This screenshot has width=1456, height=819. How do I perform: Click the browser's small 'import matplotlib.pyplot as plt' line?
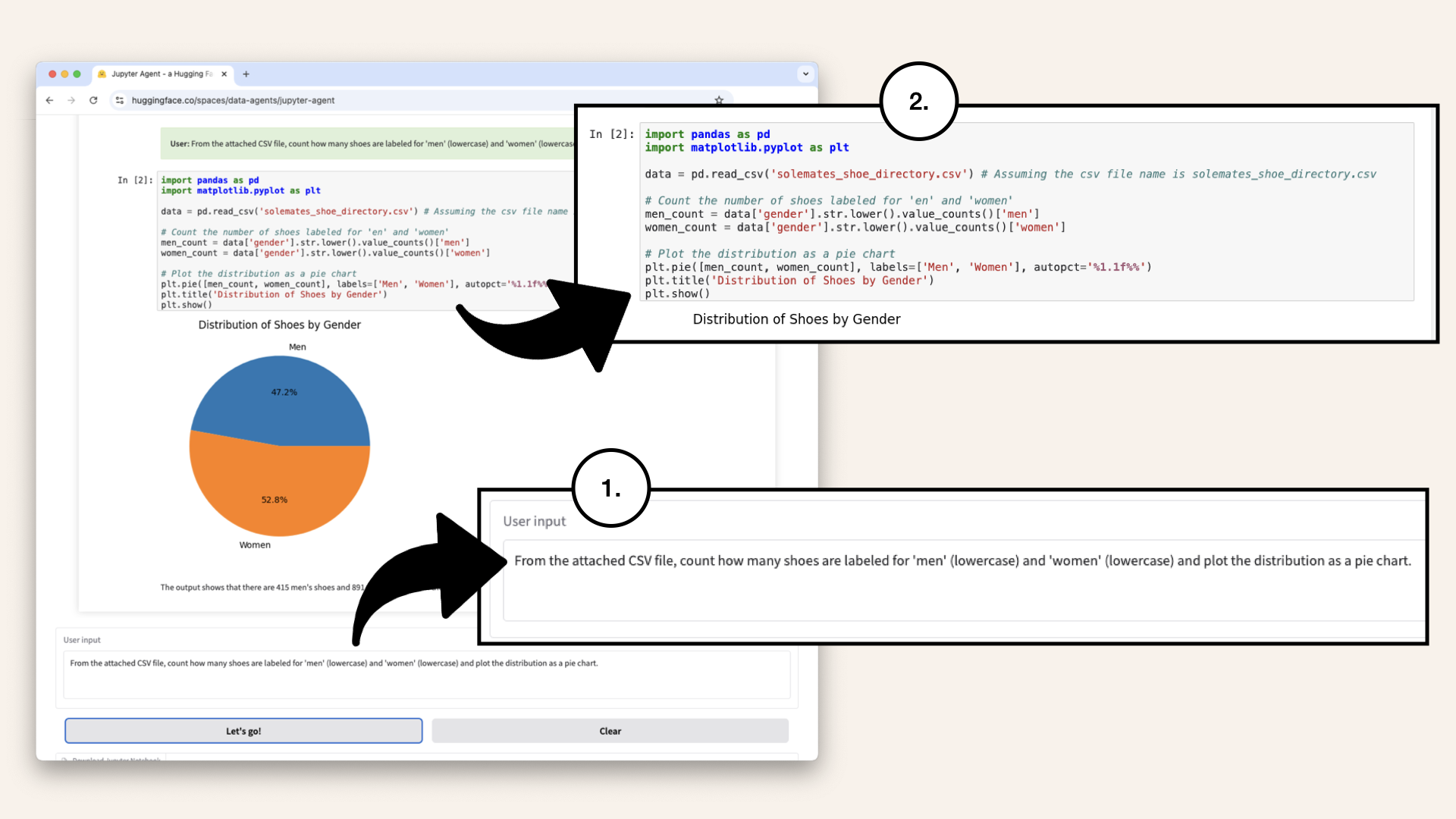[240, 190]
